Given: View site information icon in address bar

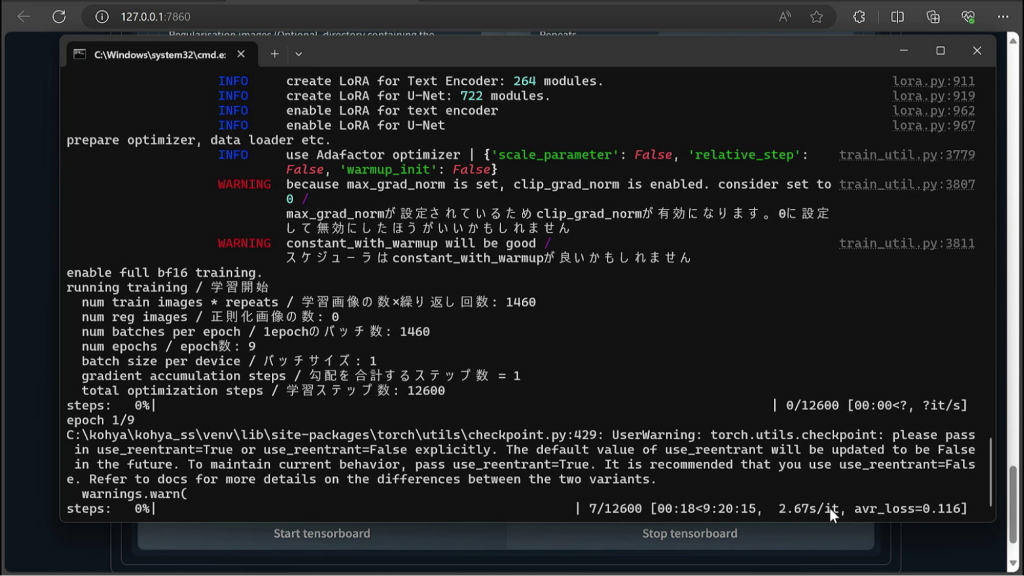Looking at the screenshot, I should (x=102, y=17).
